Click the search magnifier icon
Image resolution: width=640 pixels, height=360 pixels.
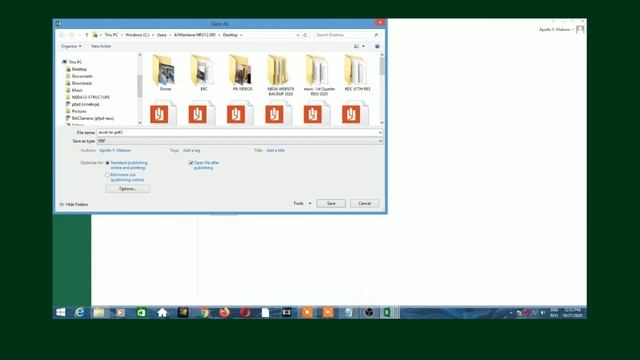[x=376, y=35]
